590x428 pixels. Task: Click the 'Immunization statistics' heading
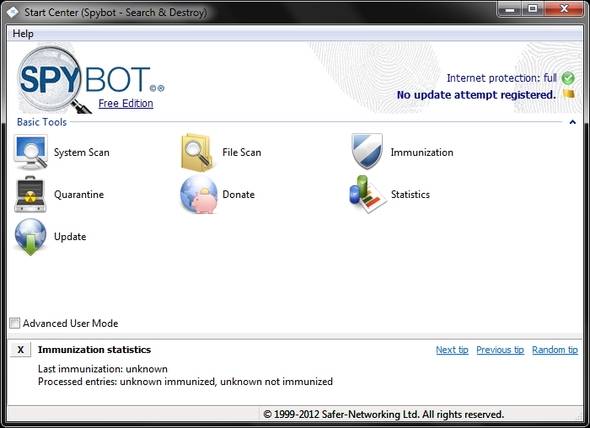point(94,350)
